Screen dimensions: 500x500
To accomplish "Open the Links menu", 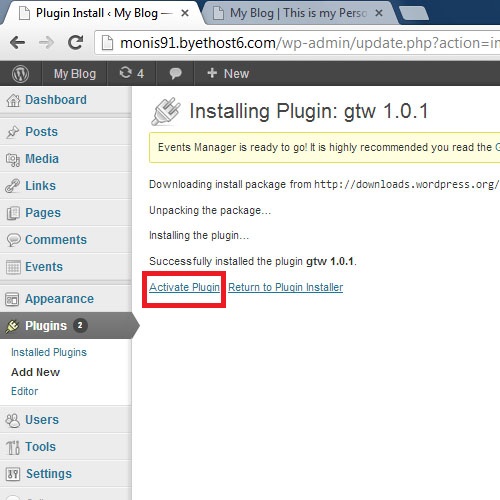I will point(40,186).
